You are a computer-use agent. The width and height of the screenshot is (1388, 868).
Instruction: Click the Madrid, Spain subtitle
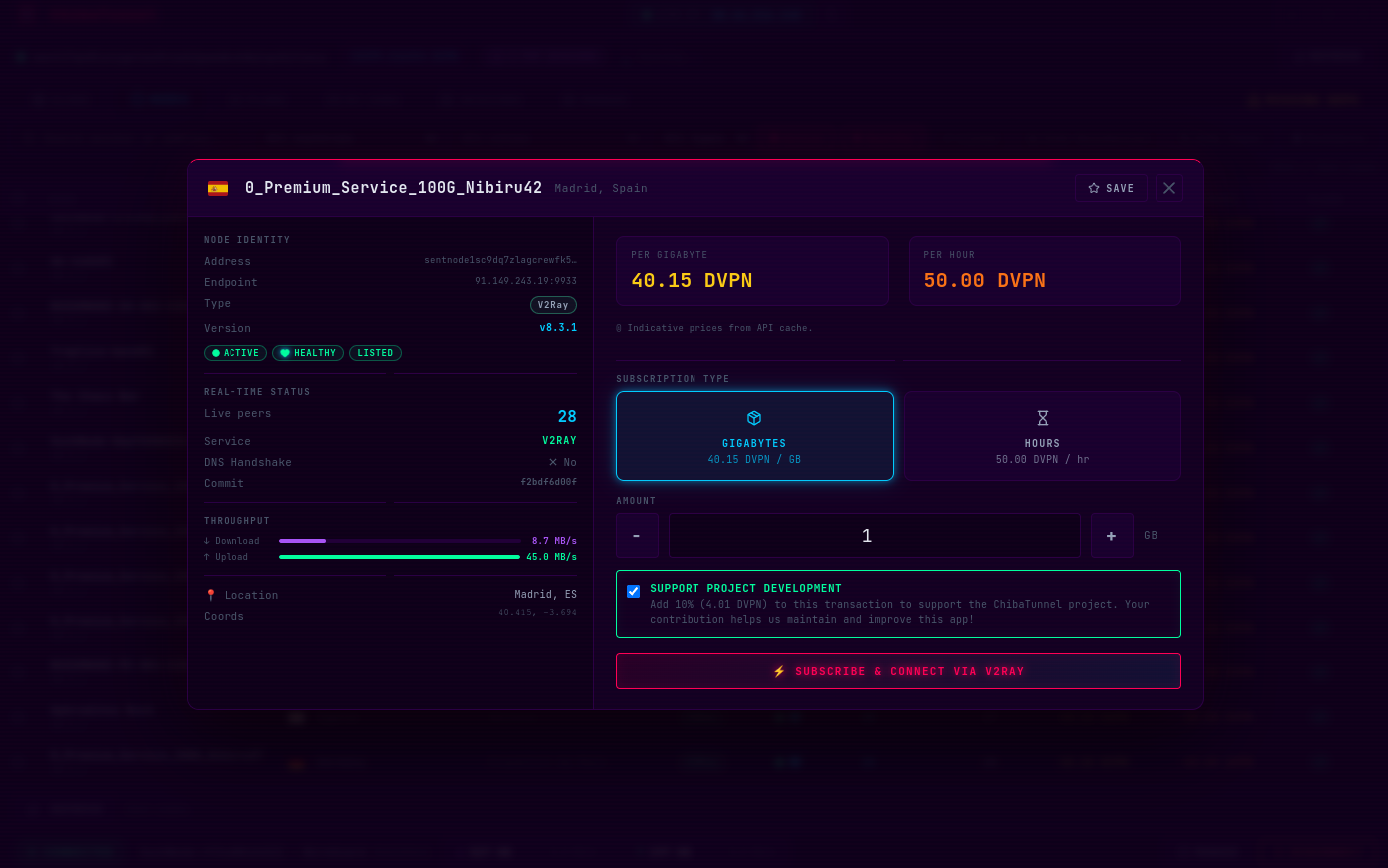(601, 189)
